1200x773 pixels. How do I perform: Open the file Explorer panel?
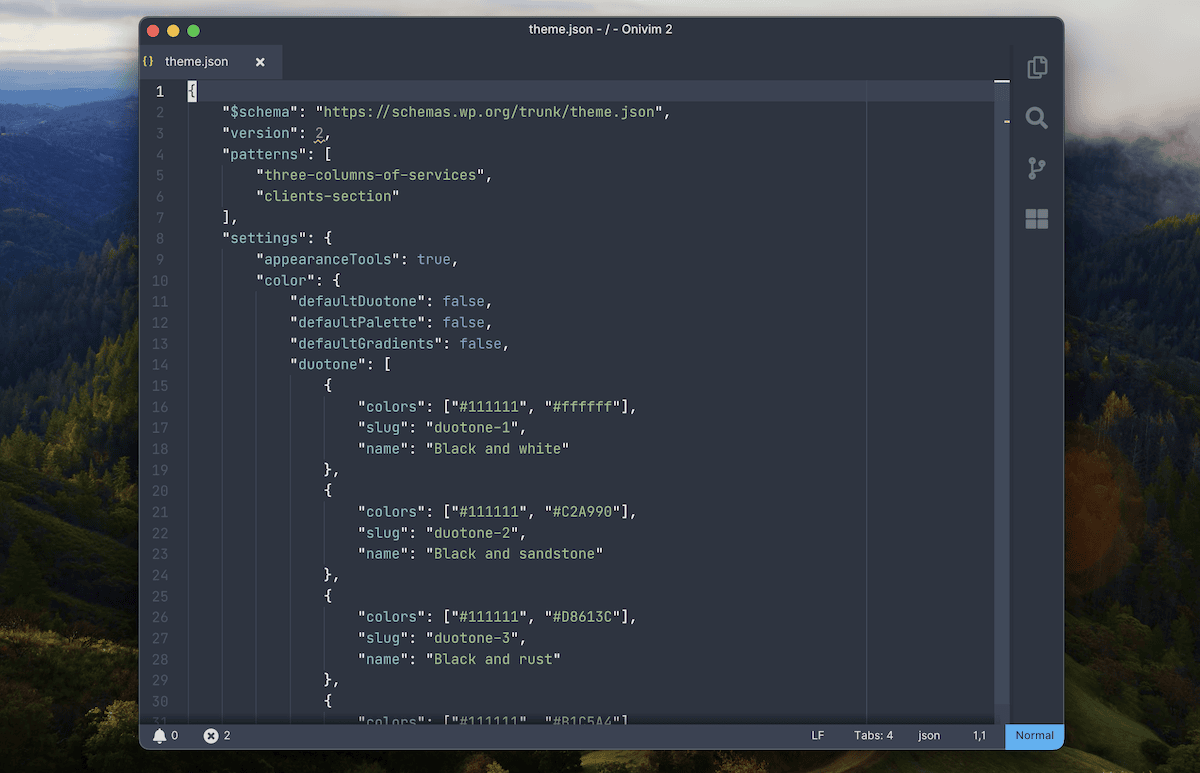click(1036, 67)
